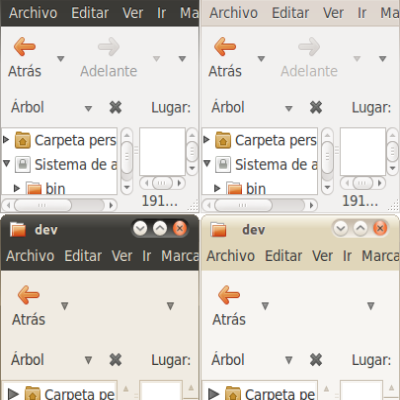The width and height of the screenshot is (400, 400).
Task: Collapse Sistema de a tree node in top-right window
Action: click(207, 163)
